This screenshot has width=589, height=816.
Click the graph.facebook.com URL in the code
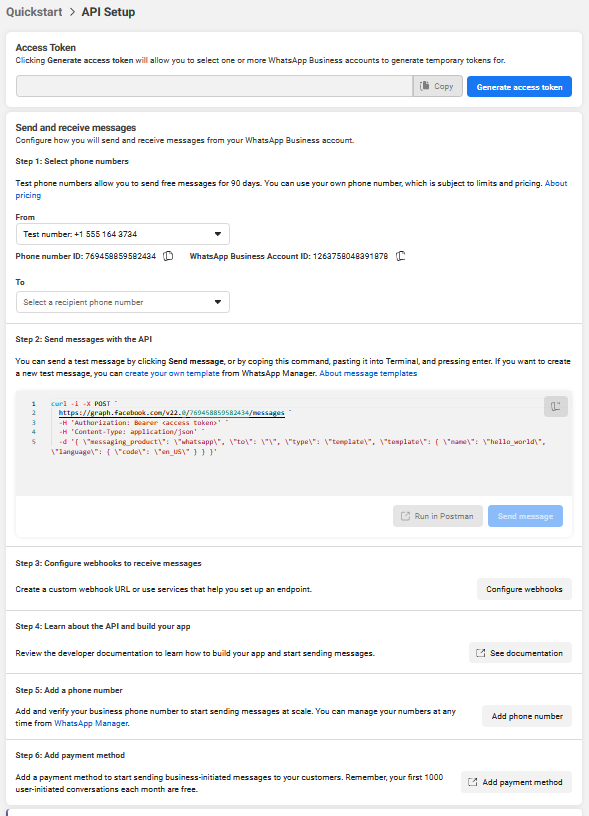172,413
